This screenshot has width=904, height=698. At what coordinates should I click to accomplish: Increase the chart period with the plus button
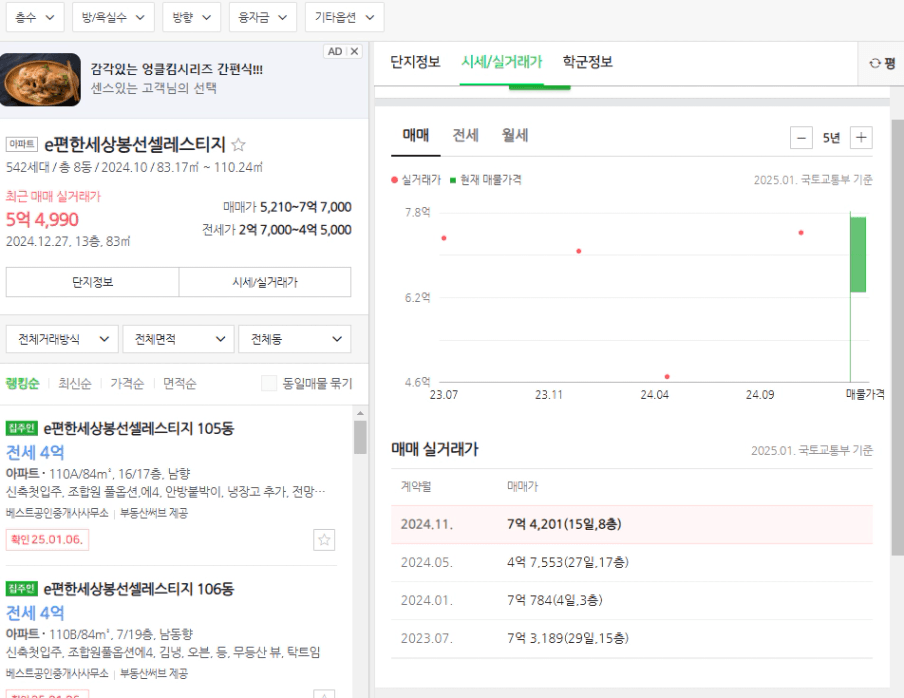point(861,138)
